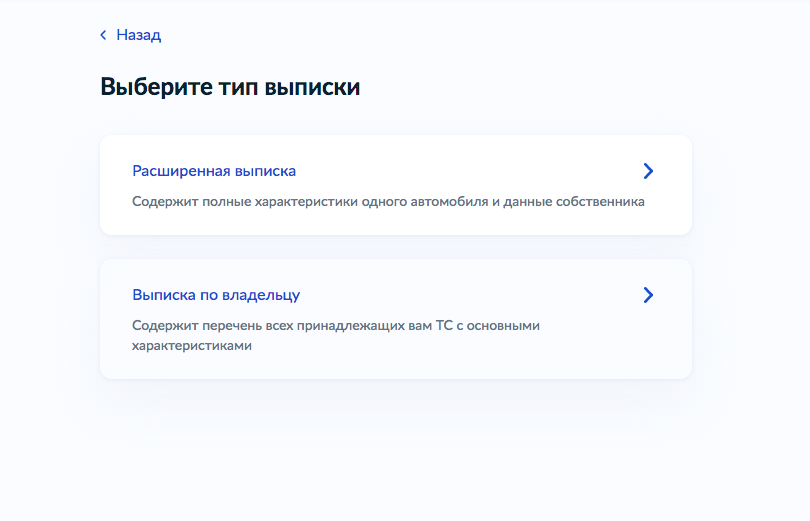Click the back arrow icon beside Назад

tap(103, 35)
